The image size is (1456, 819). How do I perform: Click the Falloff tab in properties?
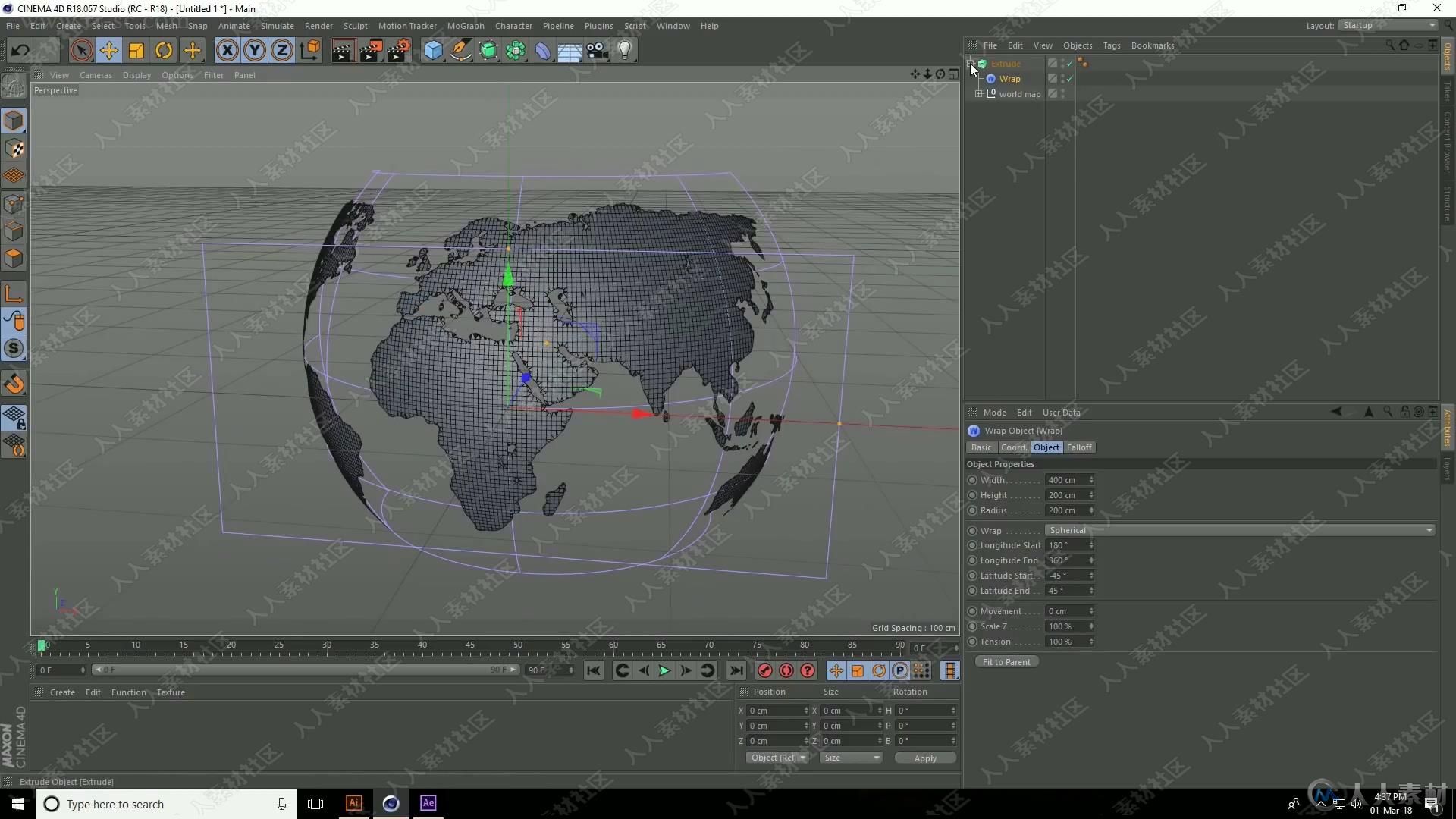[x=1079, y=447]
